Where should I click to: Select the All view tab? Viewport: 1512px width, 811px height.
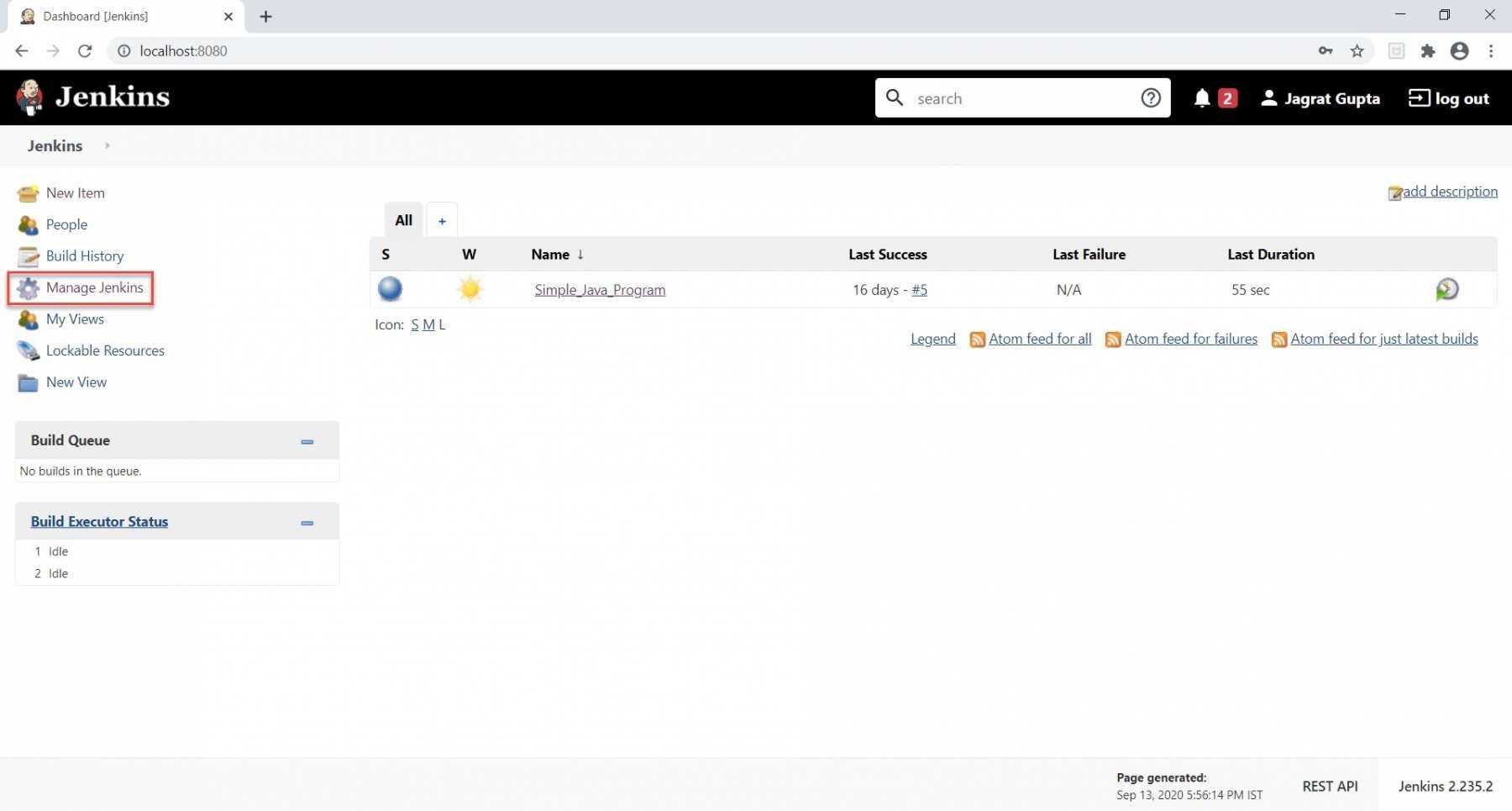(x=403, y=220)
